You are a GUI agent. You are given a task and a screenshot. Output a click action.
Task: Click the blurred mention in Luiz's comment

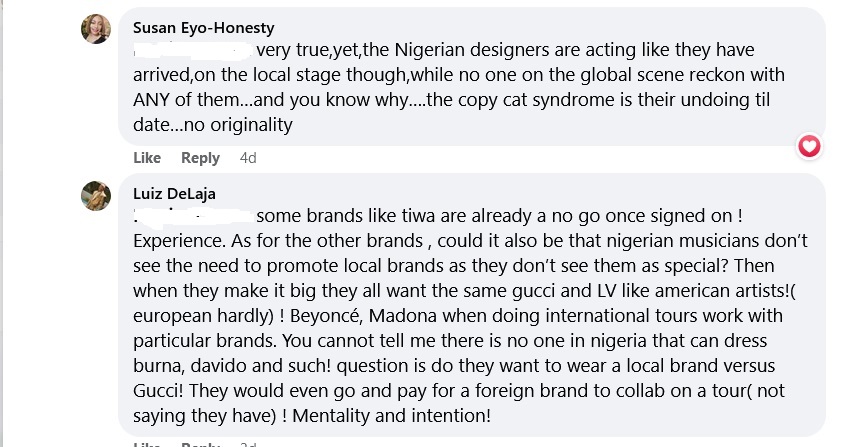click(192, 216)
